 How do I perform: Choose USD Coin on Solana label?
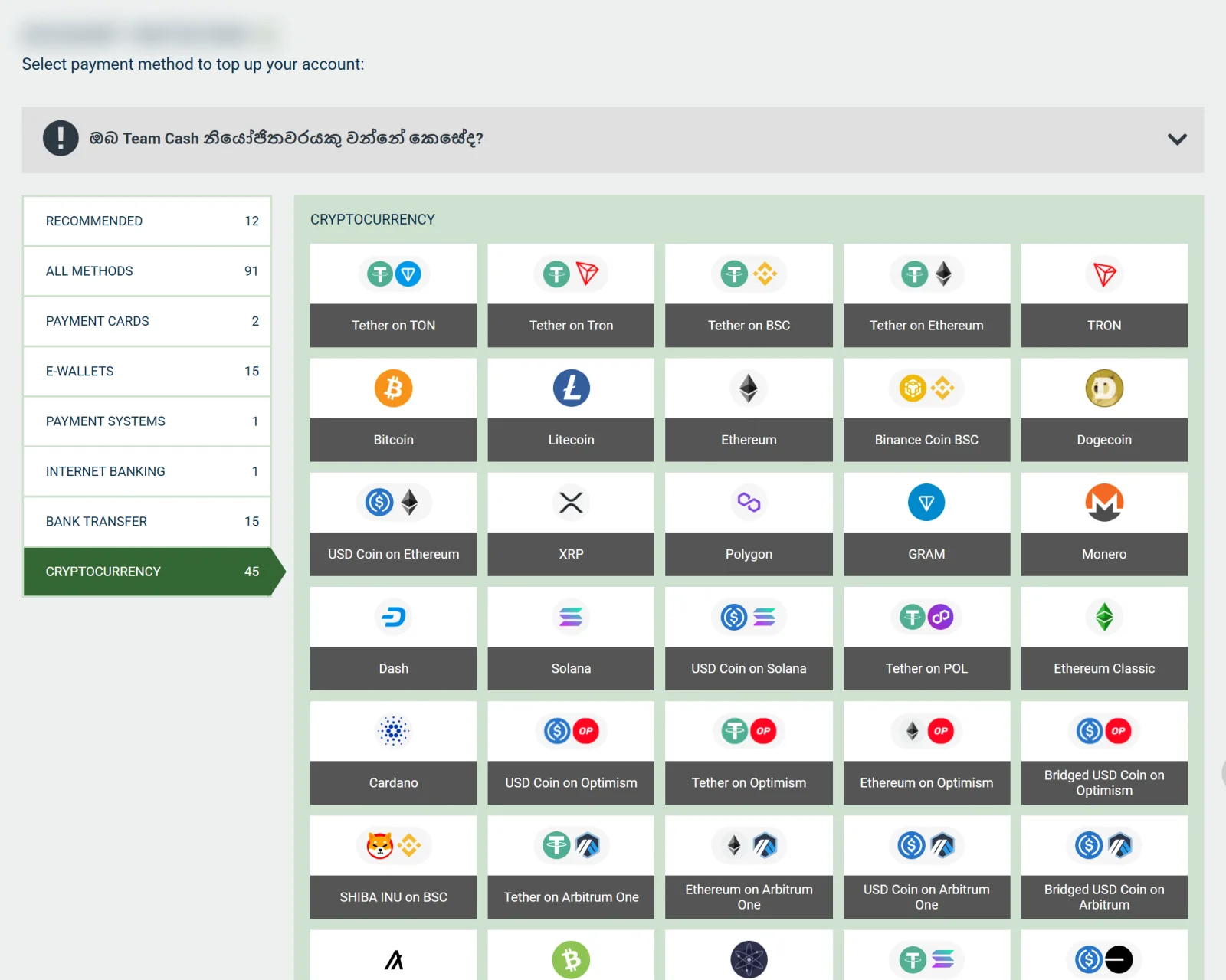click(x=749, y=668)
